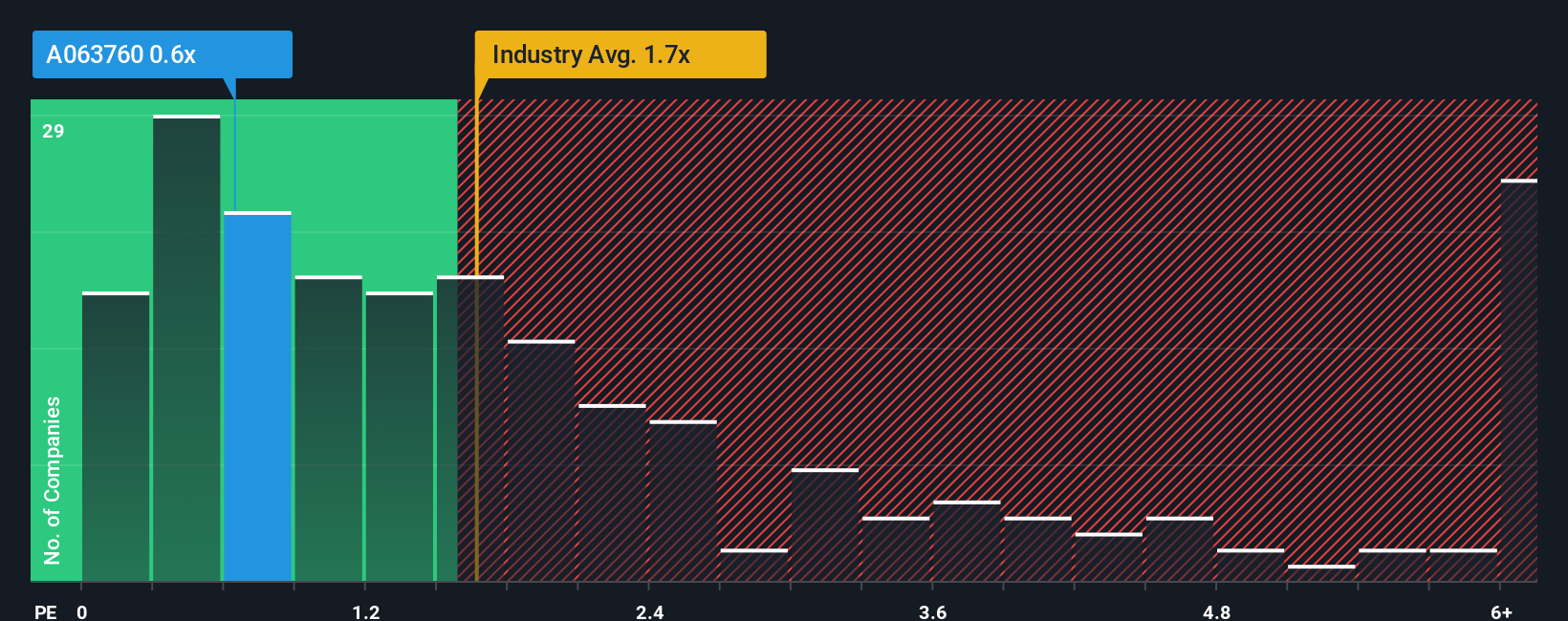This screenshot has height=621, width=1568.
Task: Click the 6+ bar at far right
Action: point(1519,380)
